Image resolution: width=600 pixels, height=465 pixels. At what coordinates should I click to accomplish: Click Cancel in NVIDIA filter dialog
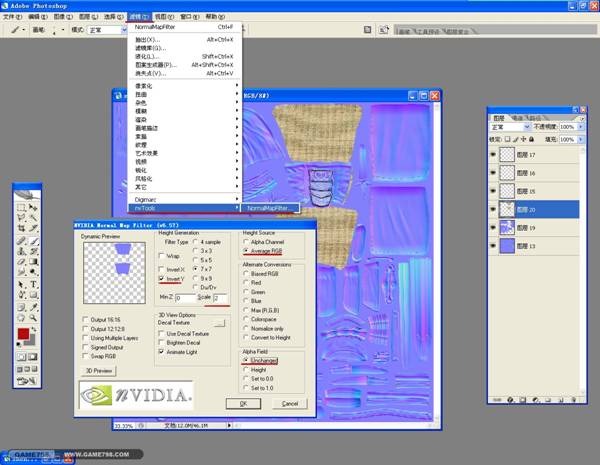point(290,403)
